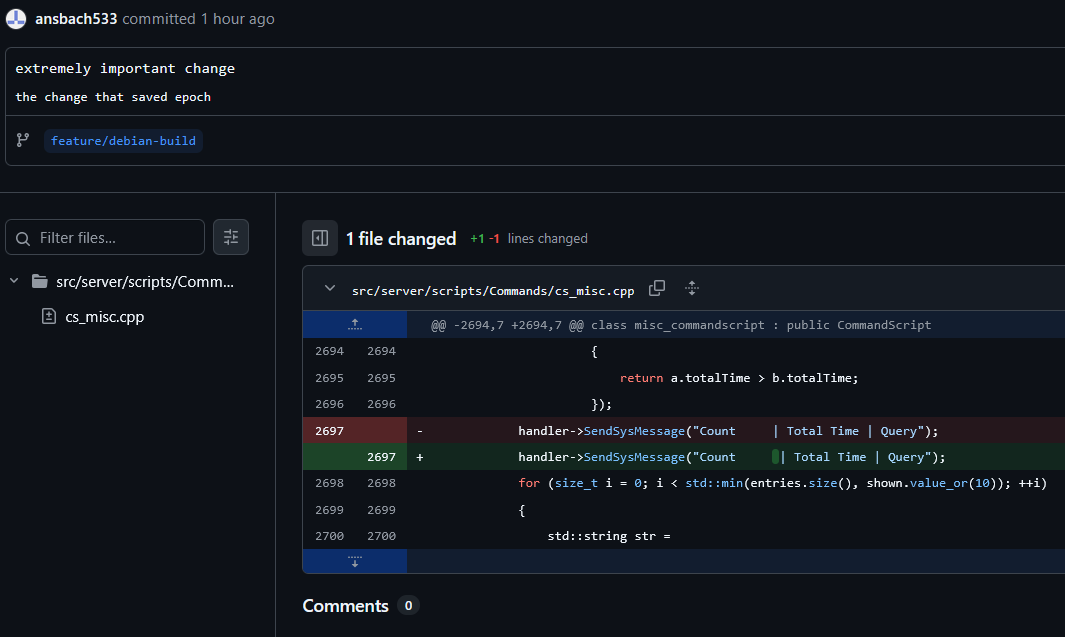This screenshot has width=1065, height=637.
Task: Click the git branch icon
Action: pos(23,140)
